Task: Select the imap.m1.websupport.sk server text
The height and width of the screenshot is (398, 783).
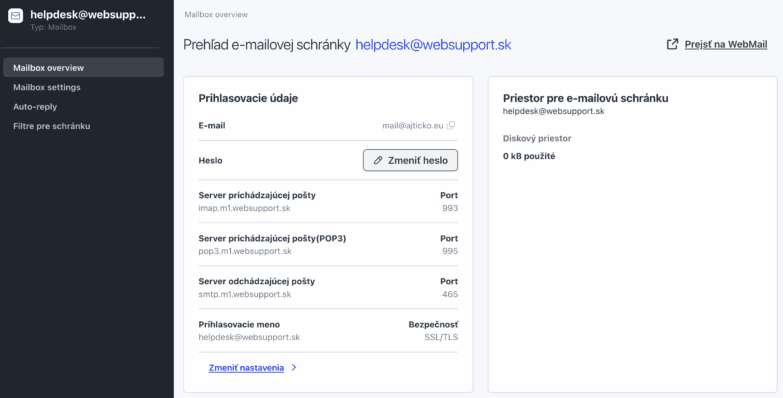Action: 244,208
